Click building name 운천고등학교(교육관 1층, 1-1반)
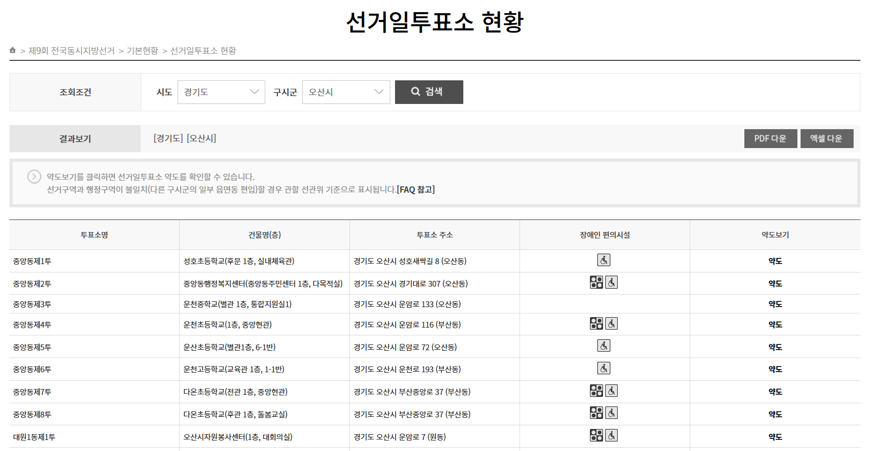Image resolution: width=872 pixels, height=451 pixels. coord(234,369)
